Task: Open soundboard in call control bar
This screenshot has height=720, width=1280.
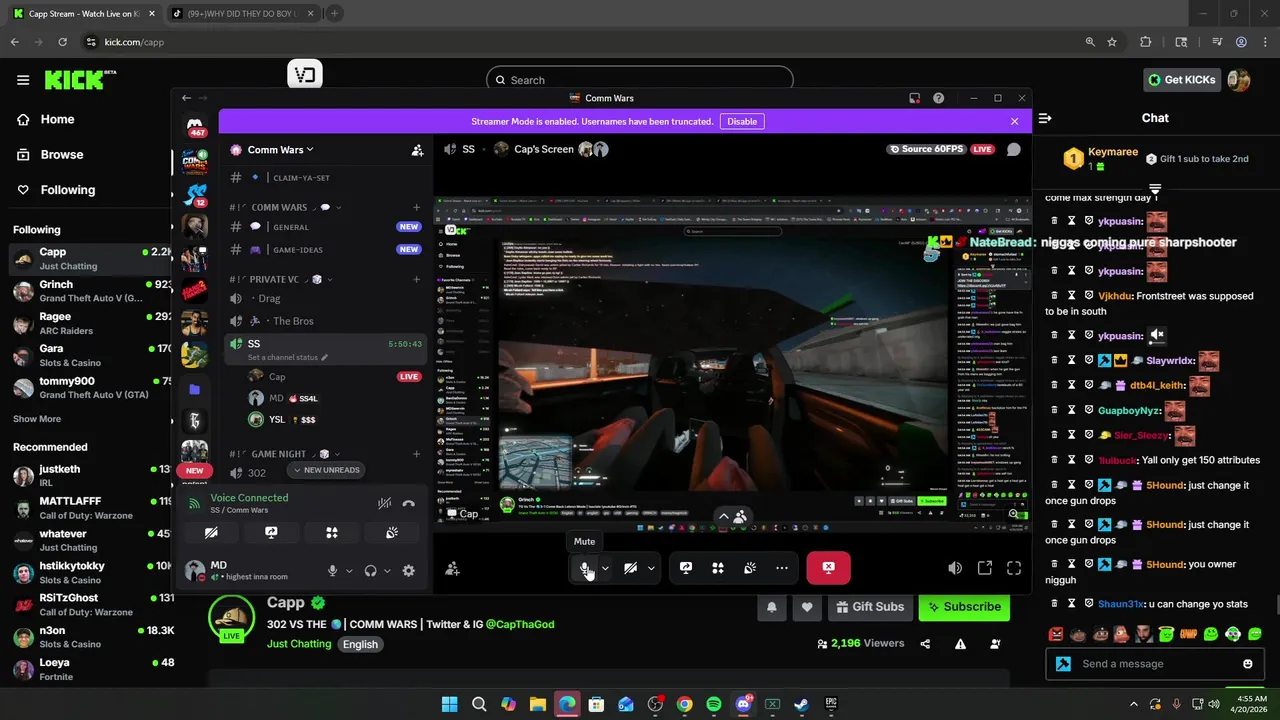Action: point(750,568)
